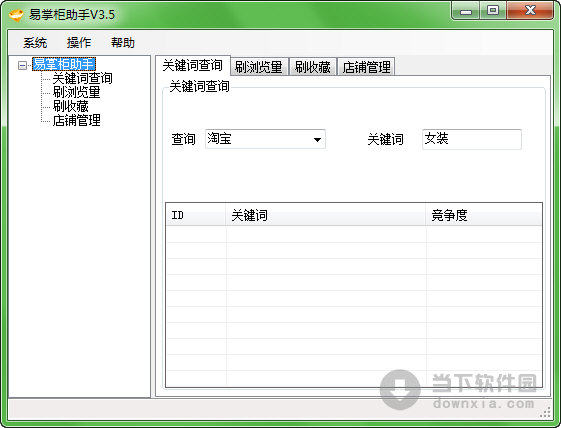This screenshot has height=428, width=561.
Task: Switch to the 刷浏览量 tab
Action: tap(259, 67)
